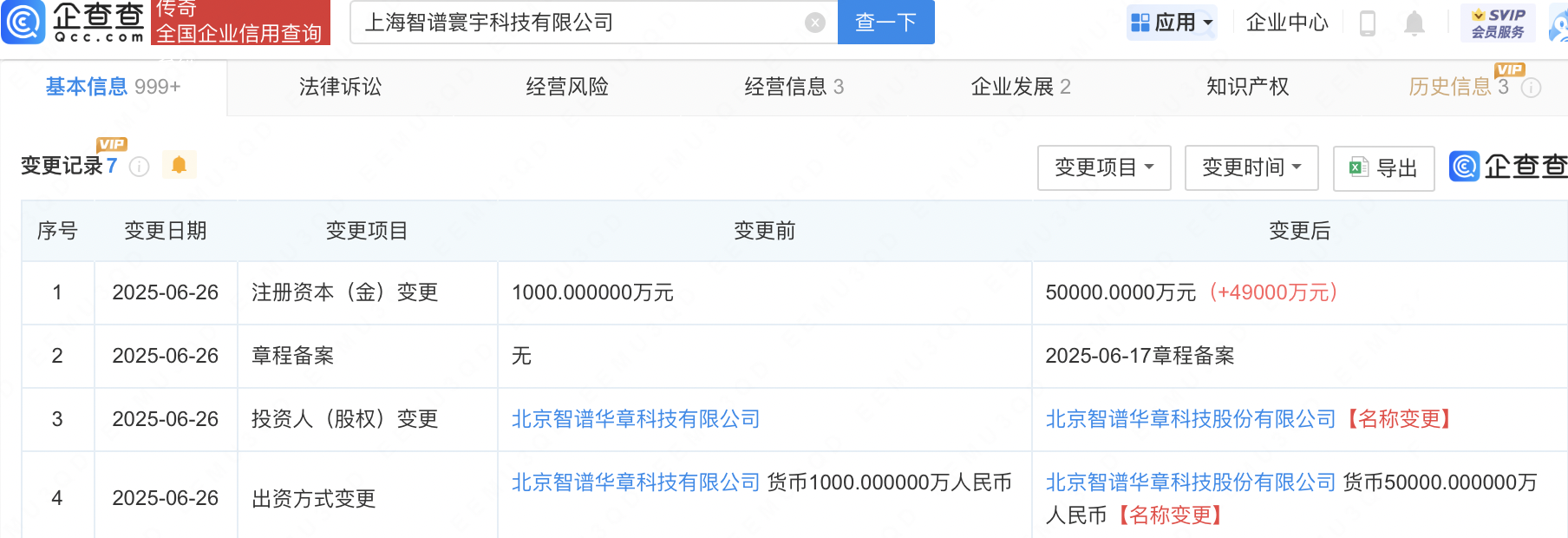Switch to the 法律诉讼 tab
The height and width of the screenshot is (538, 1568).
340,87
